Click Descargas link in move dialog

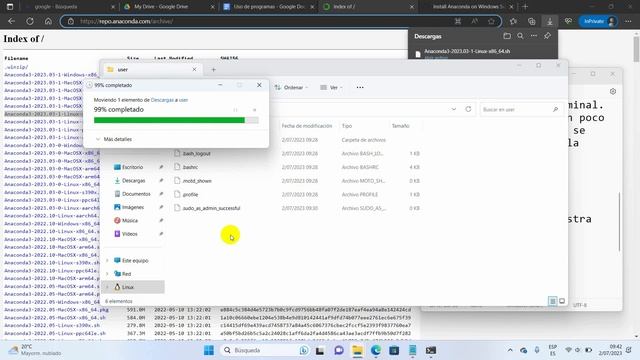click(x=162, y=100)
